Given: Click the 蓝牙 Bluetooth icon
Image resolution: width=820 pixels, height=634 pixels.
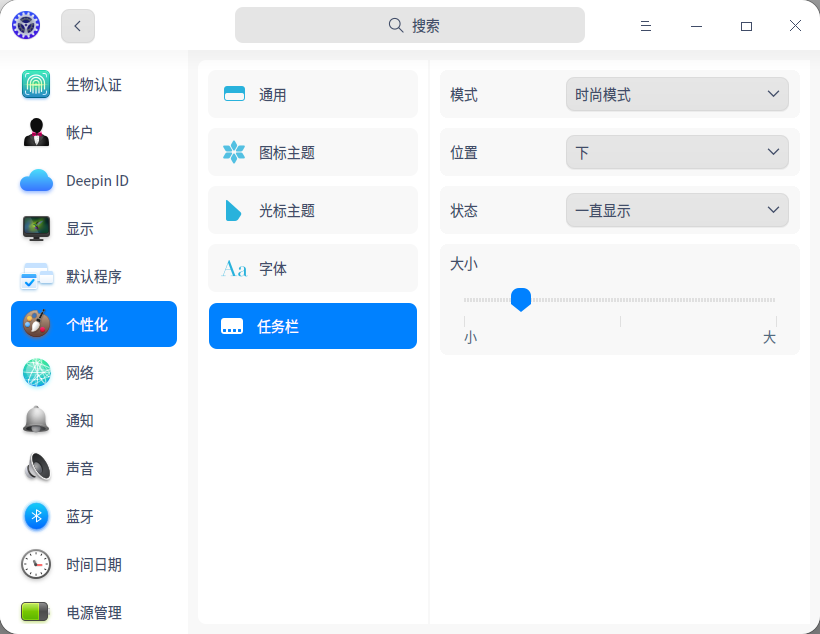Looking at the screenshot, I should (37, 516).
